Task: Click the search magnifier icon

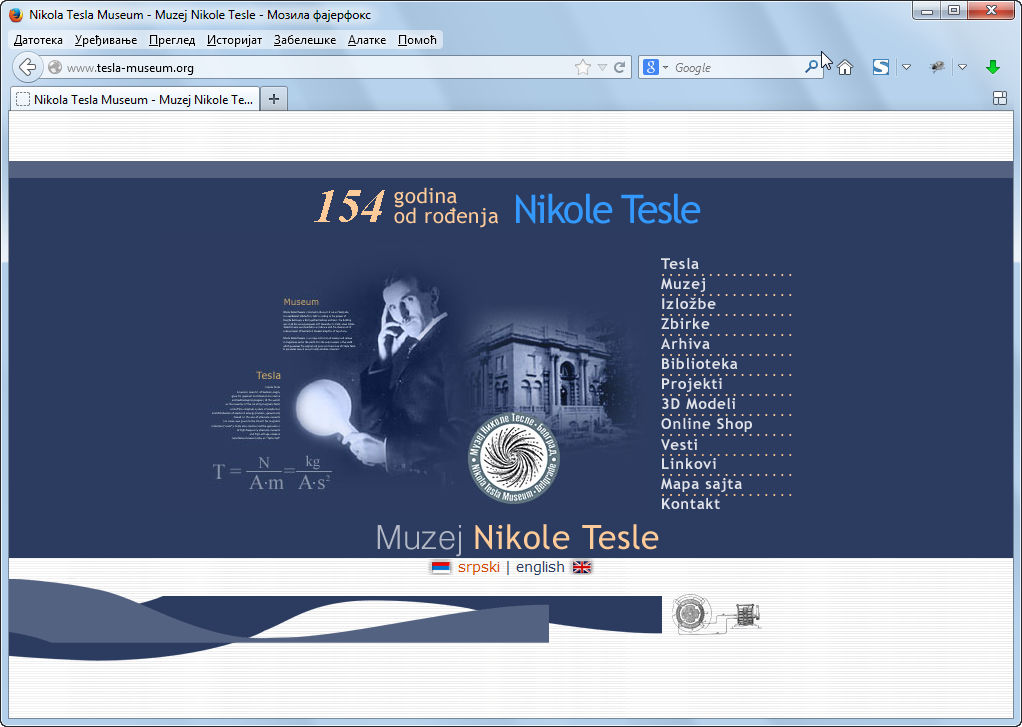Action: pyautogui.click(x=811, y=67)
